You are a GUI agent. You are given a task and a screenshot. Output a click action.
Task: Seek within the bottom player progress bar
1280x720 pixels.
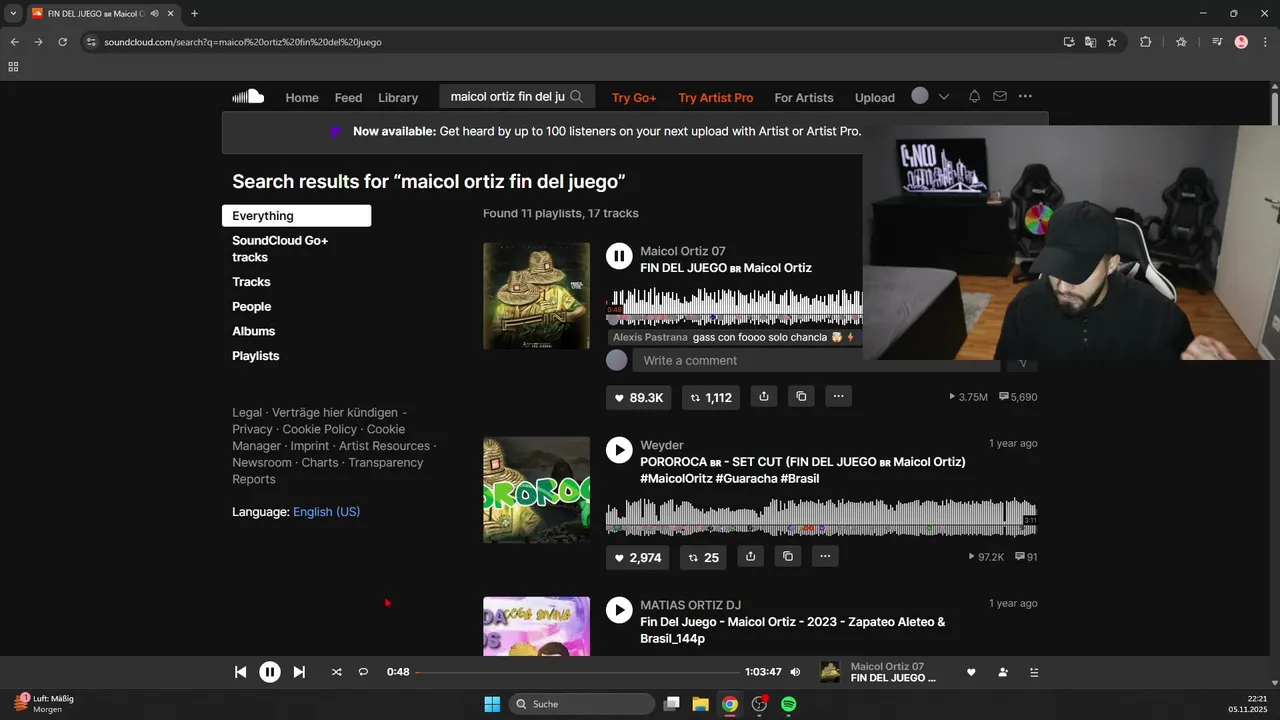pos(577,672)
